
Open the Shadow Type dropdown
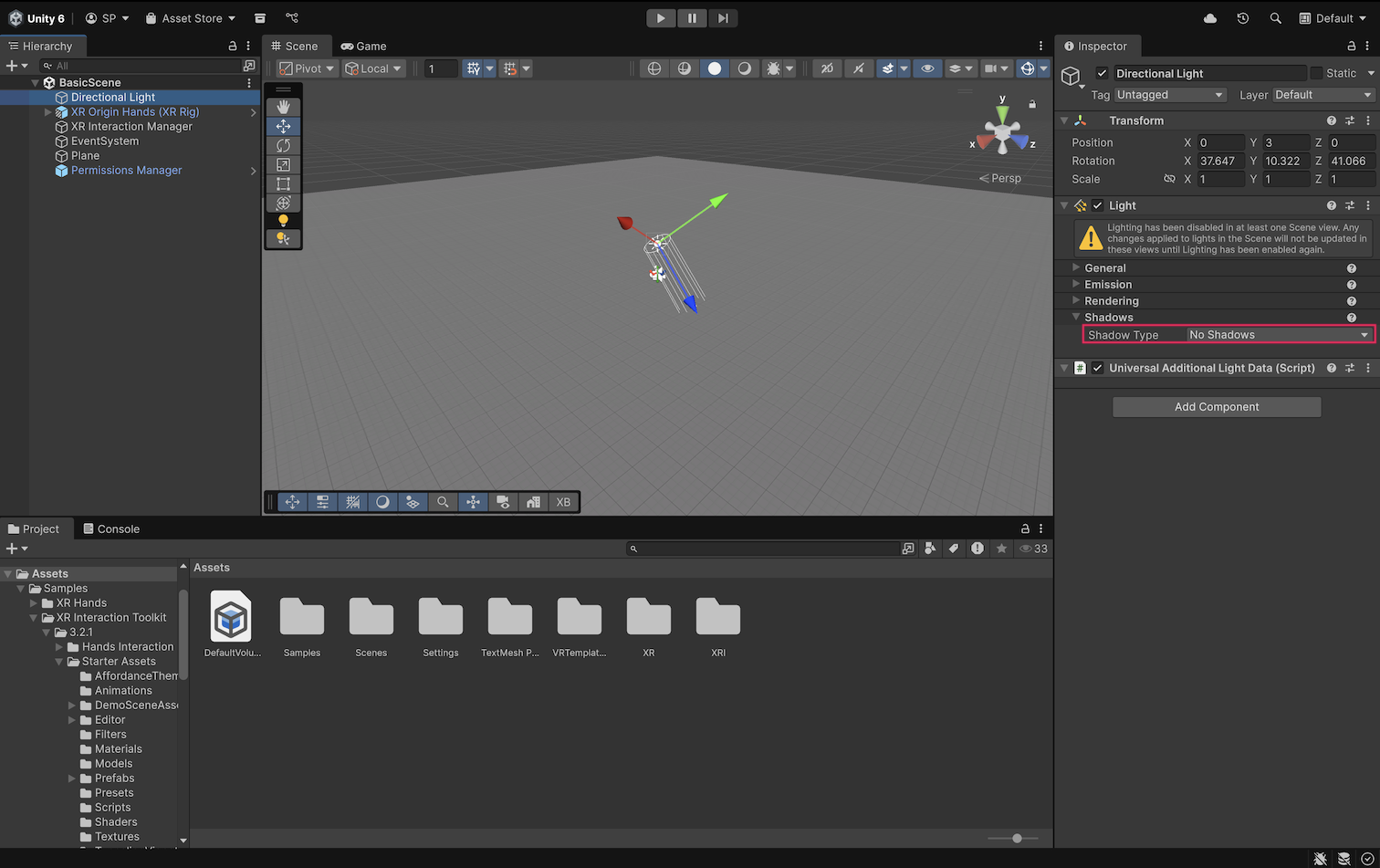(x=1279, y=335)
